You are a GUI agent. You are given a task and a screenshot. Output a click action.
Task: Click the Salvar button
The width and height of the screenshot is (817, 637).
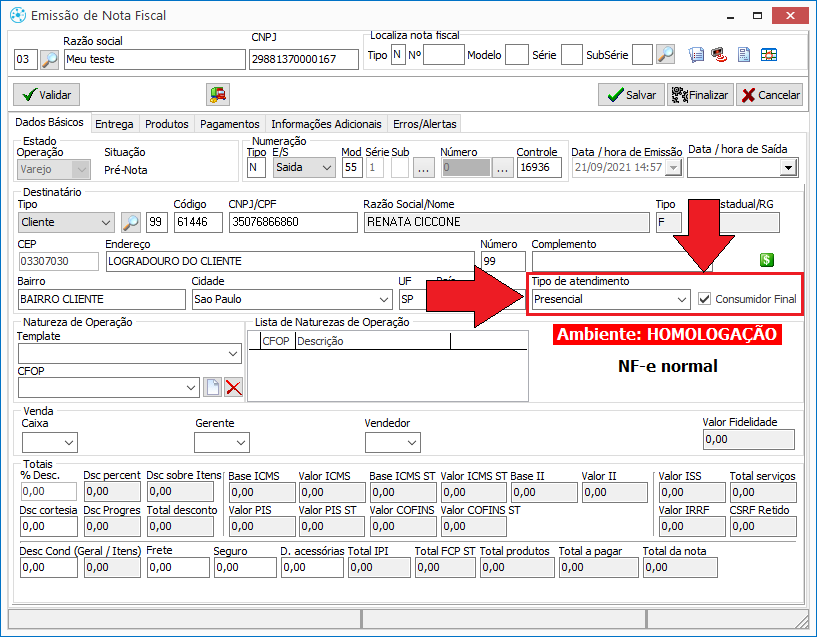coord(631,95)
